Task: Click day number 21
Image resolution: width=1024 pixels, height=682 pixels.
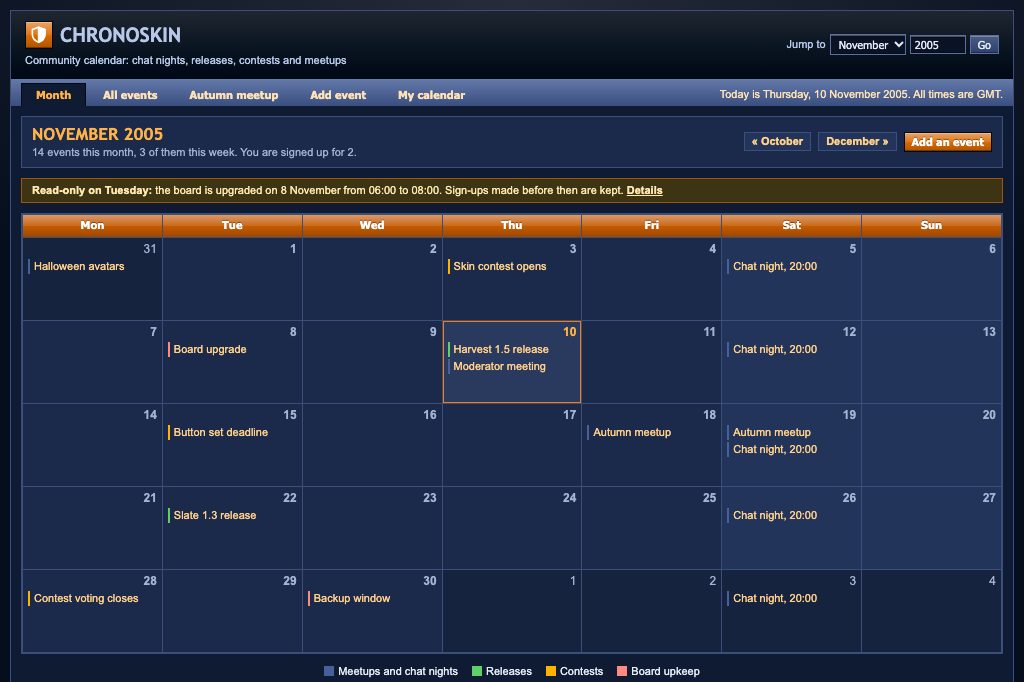Action: coord(150,497)
